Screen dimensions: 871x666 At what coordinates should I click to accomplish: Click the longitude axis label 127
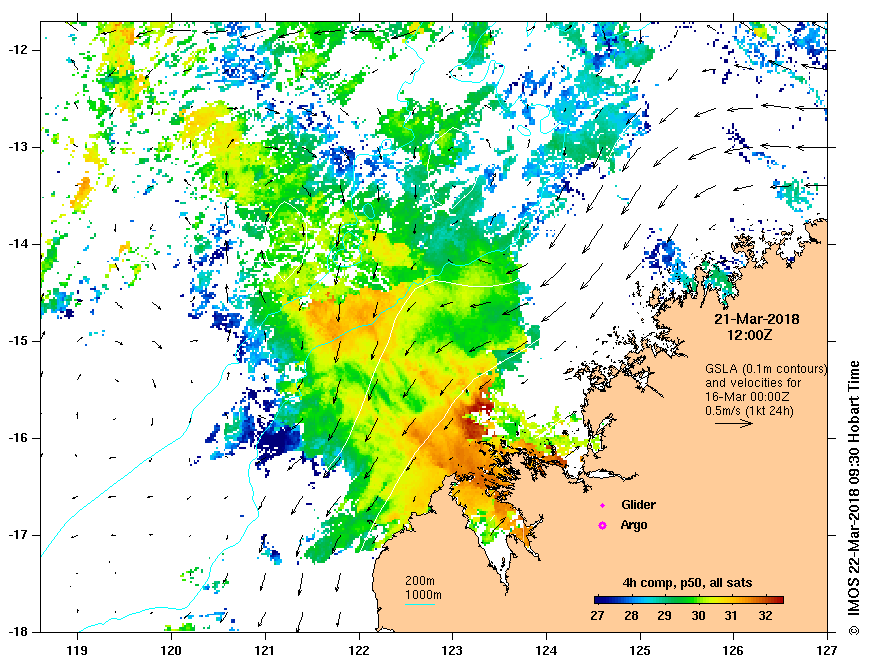click(827, 650)
